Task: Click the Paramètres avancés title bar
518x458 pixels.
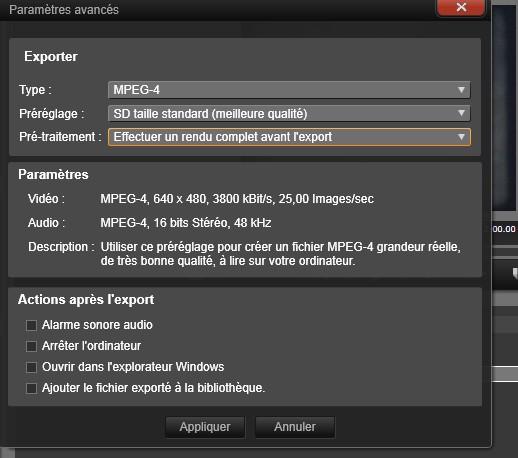Action: [x=217, y=10]
